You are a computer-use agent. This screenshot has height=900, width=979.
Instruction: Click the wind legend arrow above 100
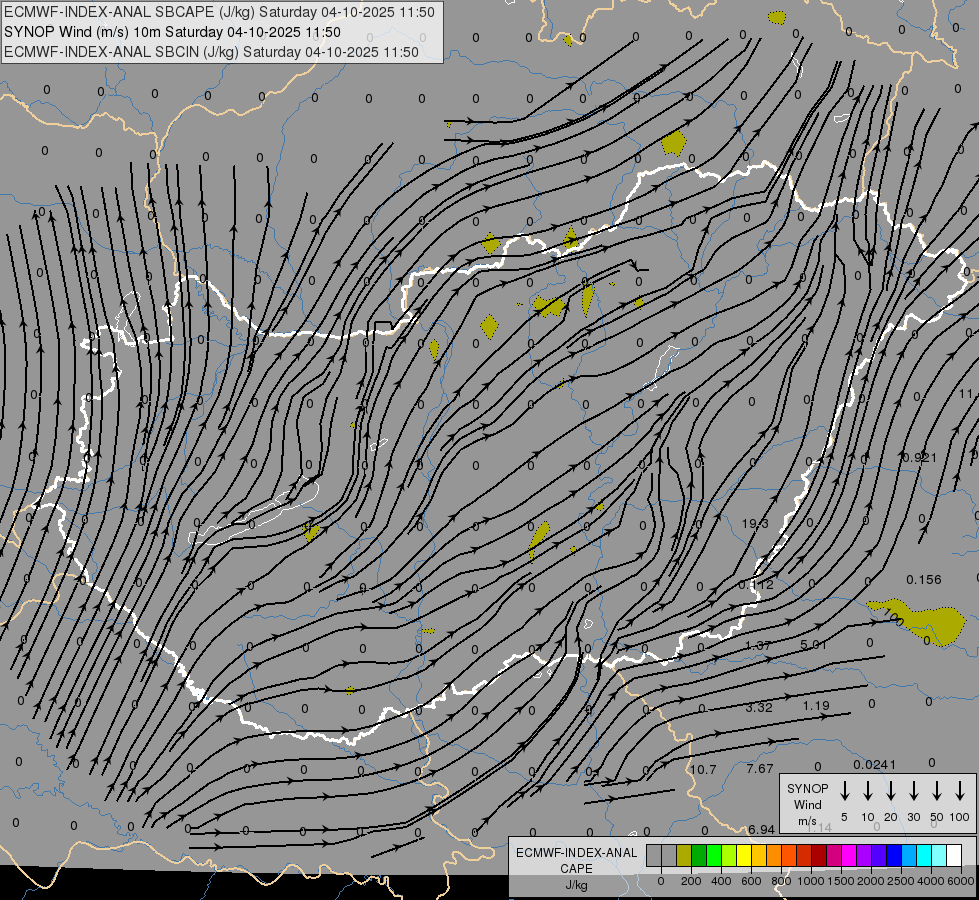960,791
